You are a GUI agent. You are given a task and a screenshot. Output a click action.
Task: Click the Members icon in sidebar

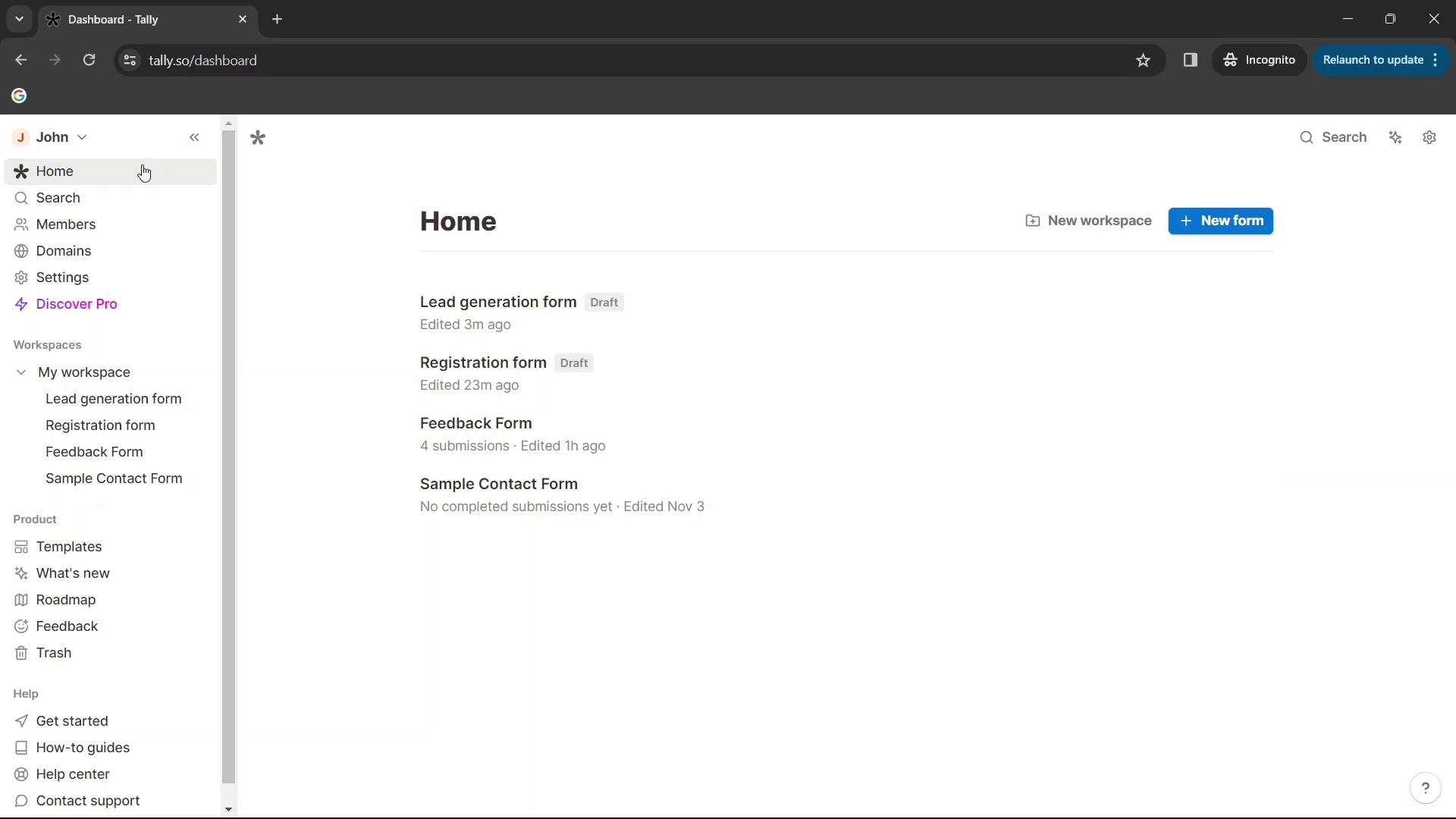pos(22,224)
